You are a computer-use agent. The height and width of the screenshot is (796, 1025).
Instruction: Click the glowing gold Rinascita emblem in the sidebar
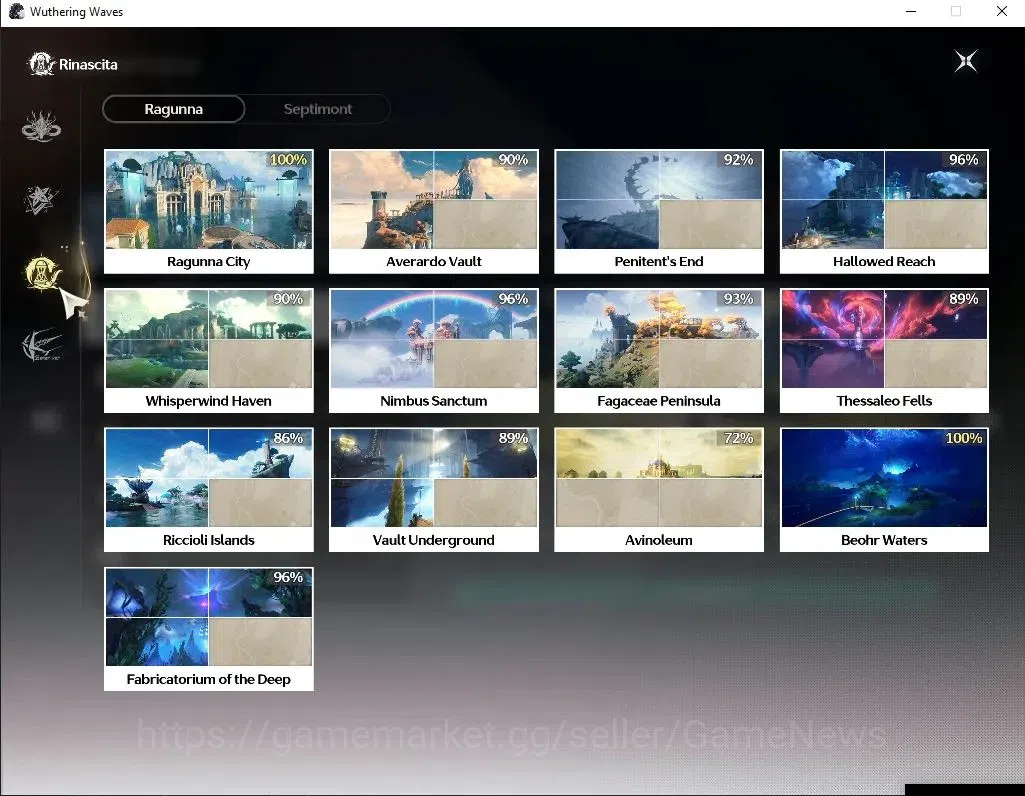(x=42, y=273)
